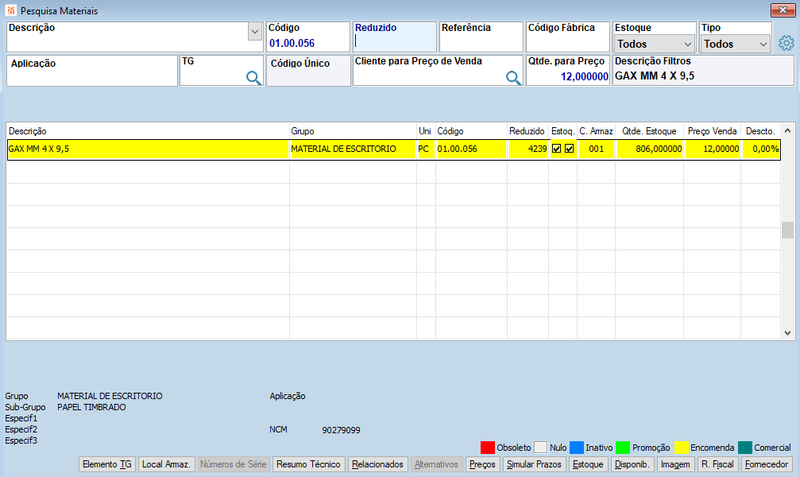Click the Descrição Filtros field

[x=703, y=70]
